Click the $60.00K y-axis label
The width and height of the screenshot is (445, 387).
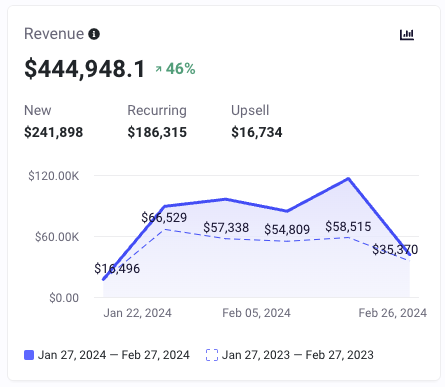[x=57, y=237]
